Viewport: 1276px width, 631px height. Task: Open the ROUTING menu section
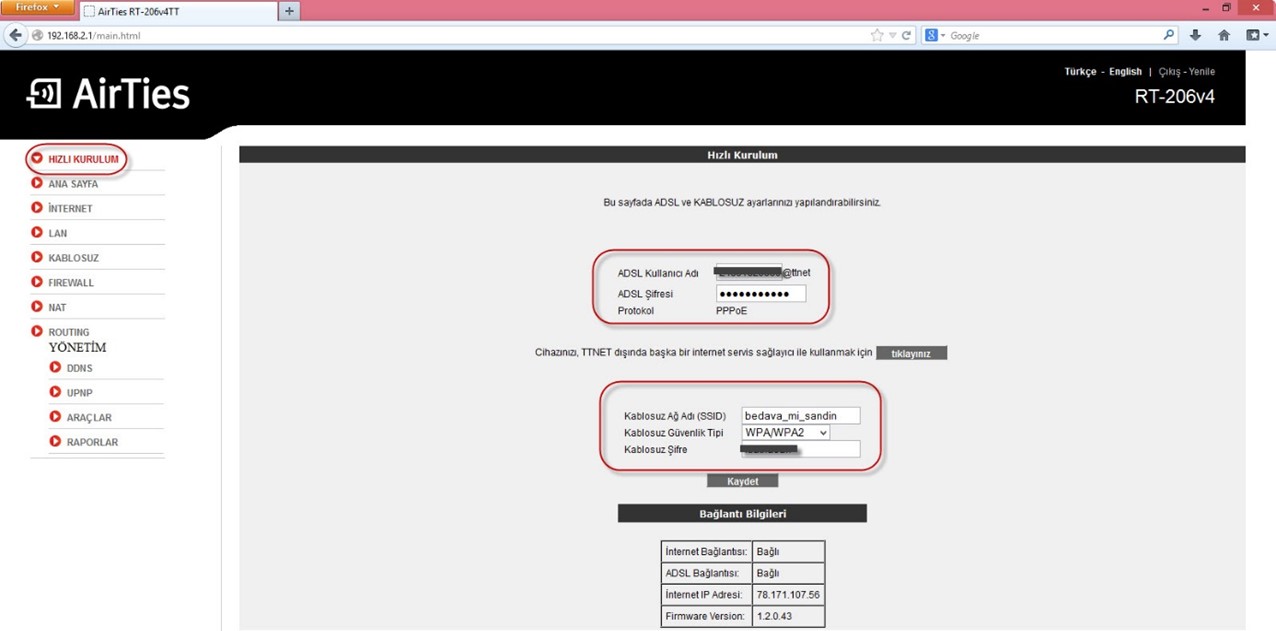pyautogui.click(x=69, y=332)
